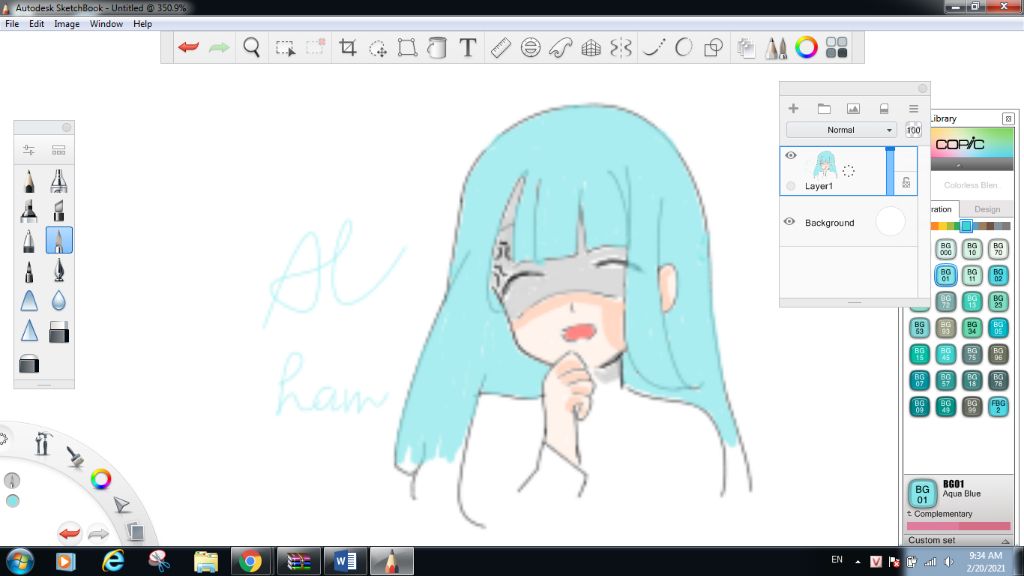The image size is (1024, 576).
Task: Activate the Ellipse guide tool
Action: (x=530, y=47)
